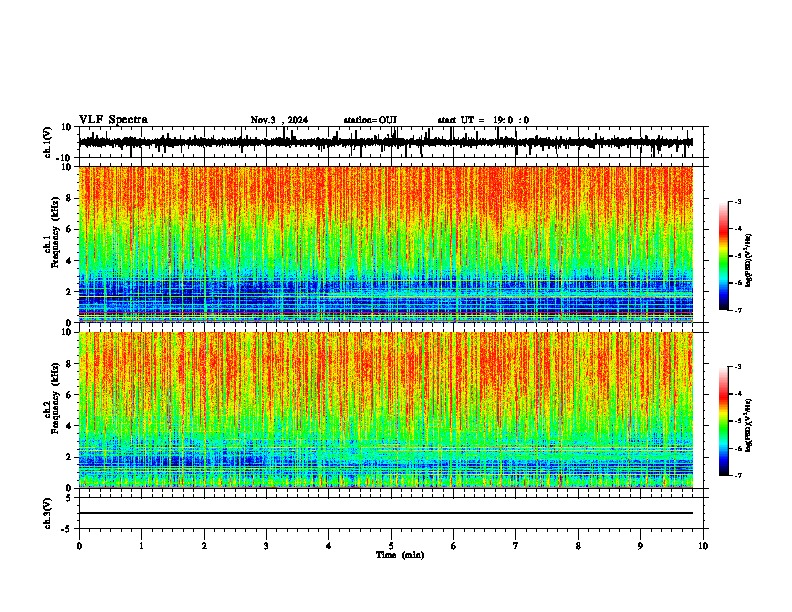Image resolution: width=792 pixels, height=612 pixels.
Task: Click the ch.2 "Frequency (kHz)" axis label
Action: click(55, 398)
